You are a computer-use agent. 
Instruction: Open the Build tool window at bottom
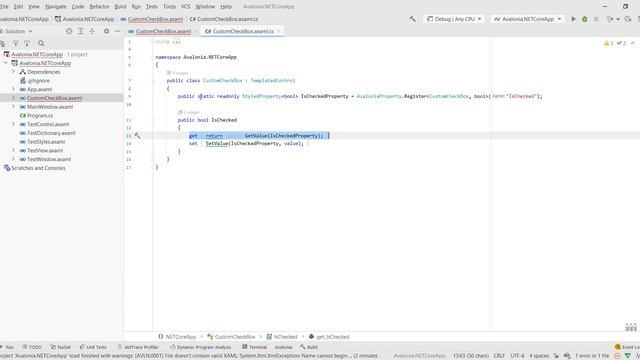[309, 347]
